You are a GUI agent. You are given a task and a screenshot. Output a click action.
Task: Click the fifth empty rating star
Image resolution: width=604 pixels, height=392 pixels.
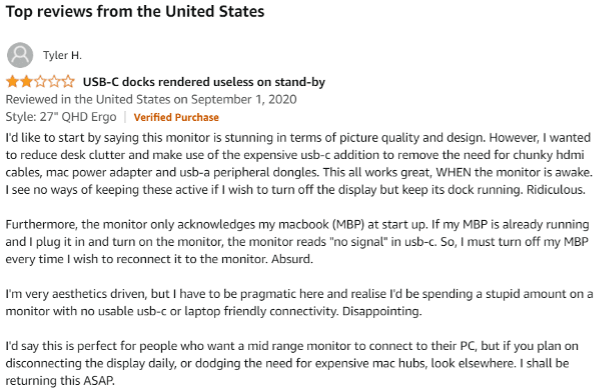(68, 82)
